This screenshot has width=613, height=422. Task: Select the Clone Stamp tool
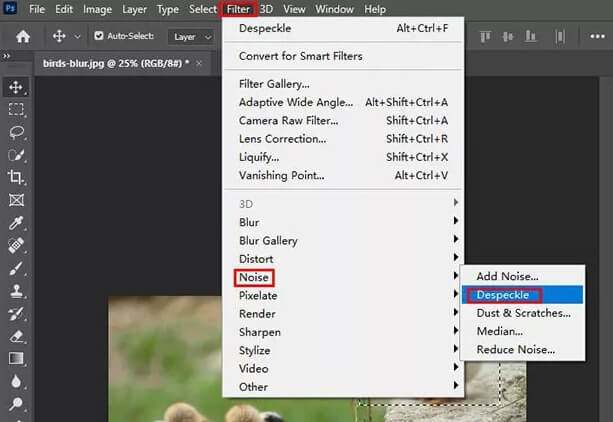point(16,291)
